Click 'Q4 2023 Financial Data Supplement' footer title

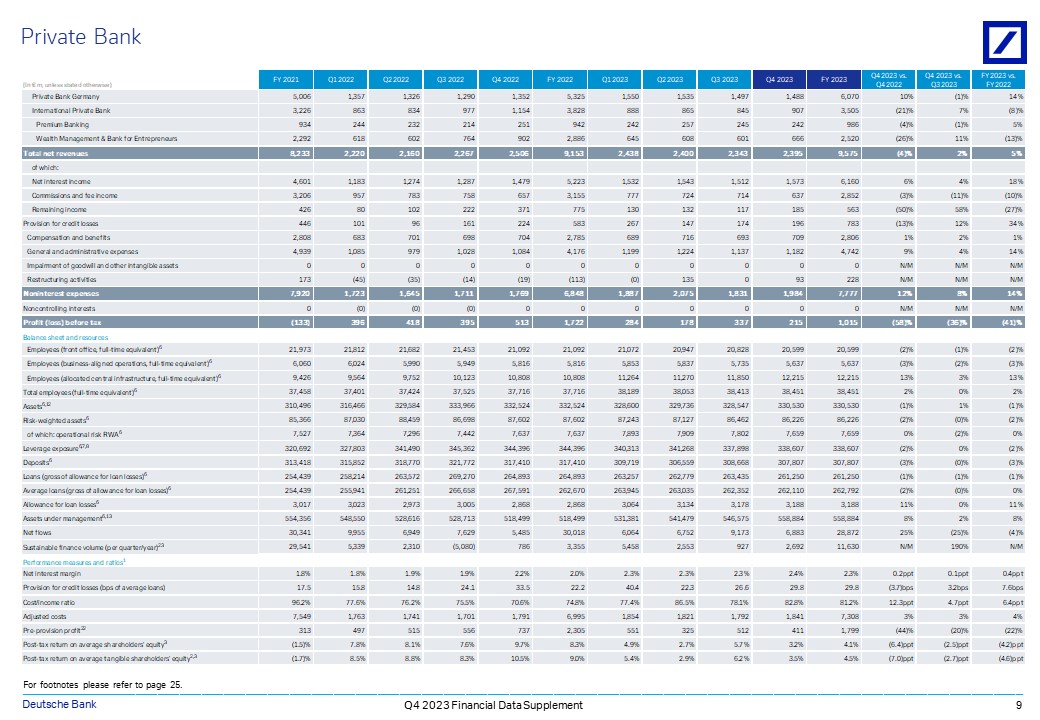(x=493, y=705)
